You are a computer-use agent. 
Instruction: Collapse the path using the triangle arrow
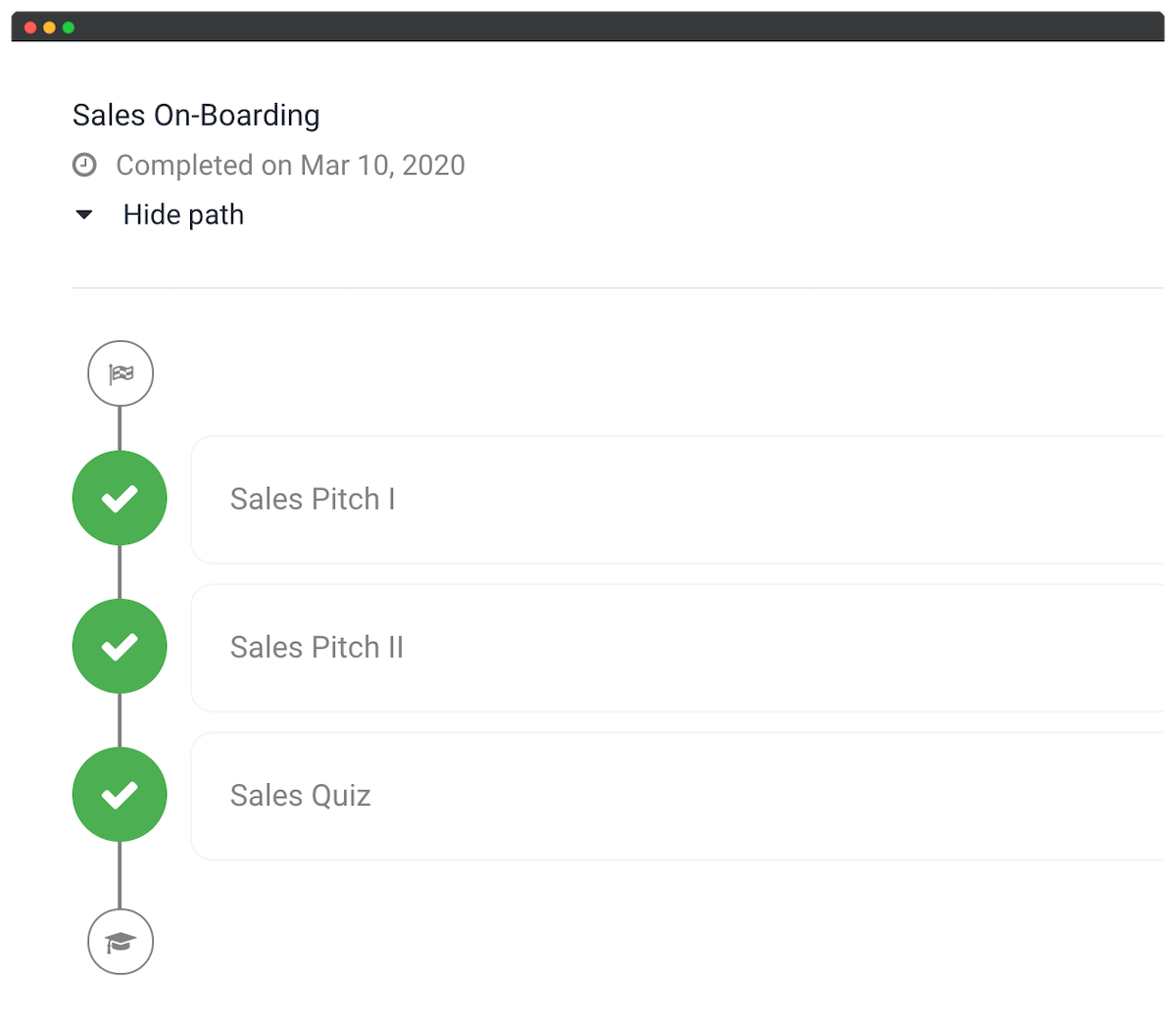(x=85, y=215)
